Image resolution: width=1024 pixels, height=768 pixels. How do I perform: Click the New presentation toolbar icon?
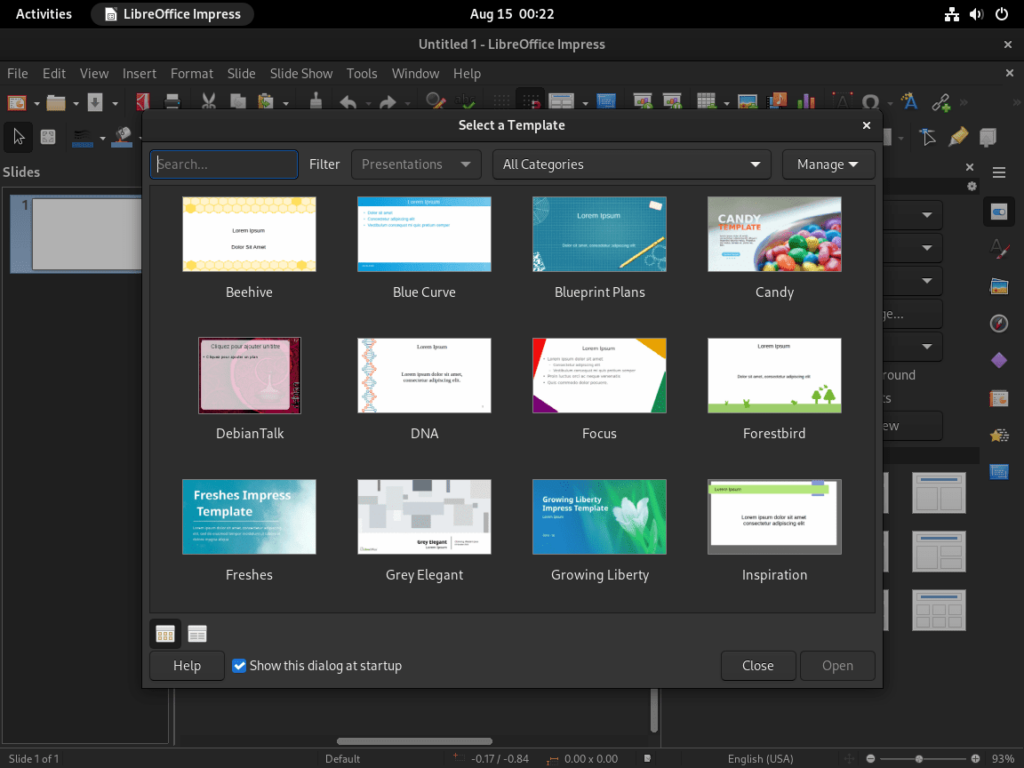point(17,103)
